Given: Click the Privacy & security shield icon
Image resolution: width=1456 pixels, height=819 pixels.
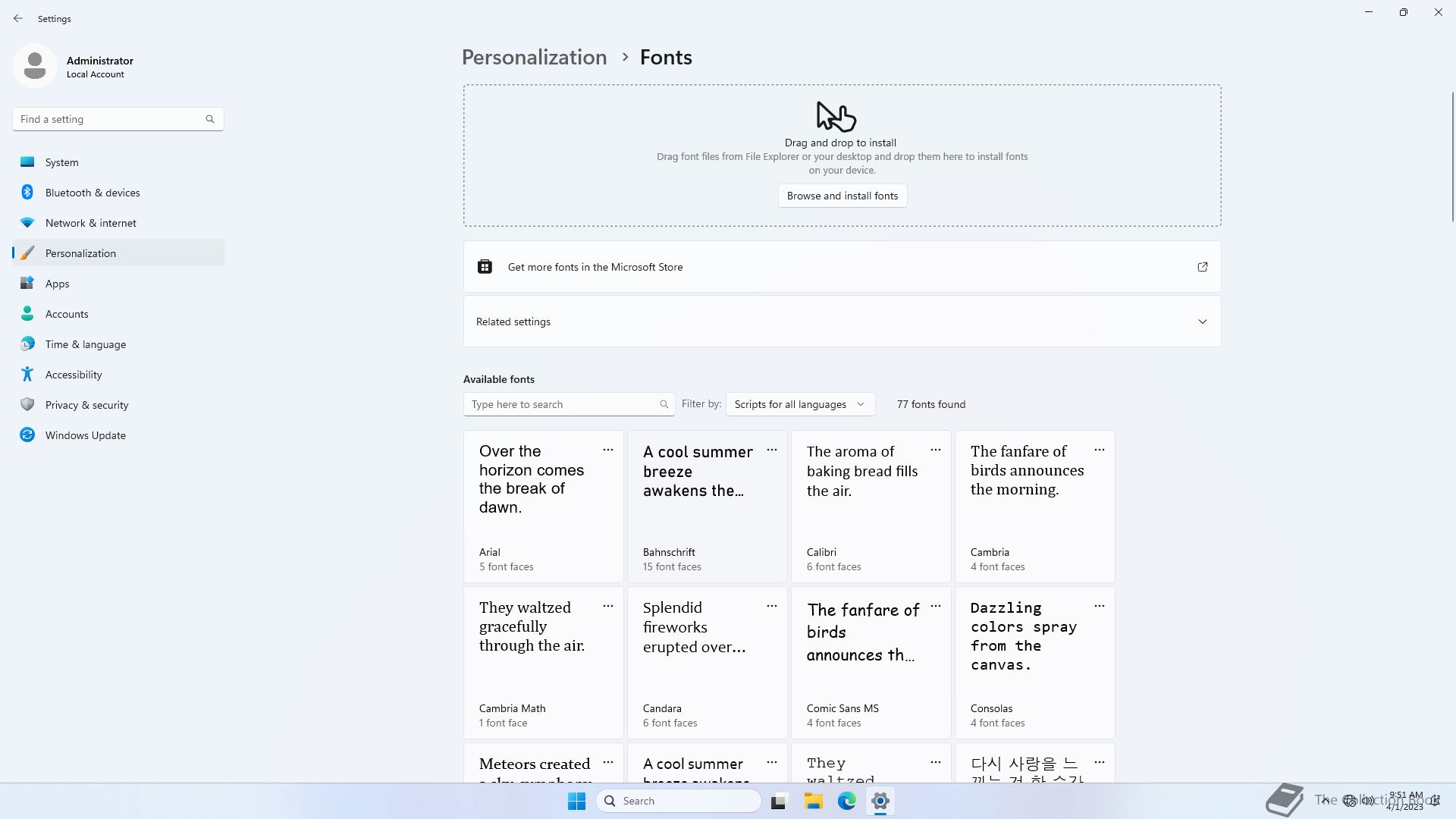Looking at the screenshot, I should click(27, 405).
